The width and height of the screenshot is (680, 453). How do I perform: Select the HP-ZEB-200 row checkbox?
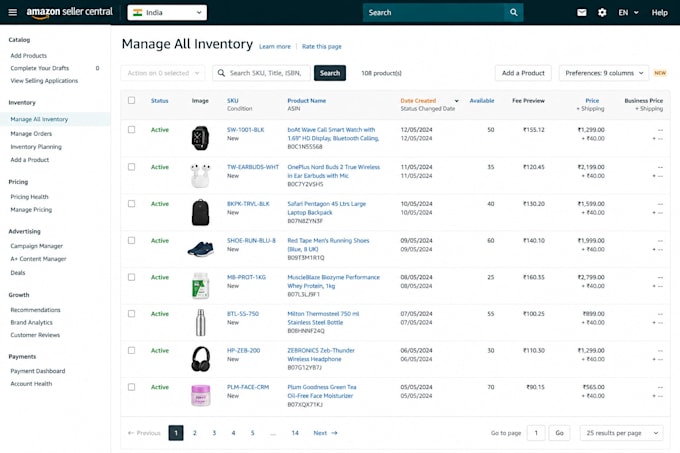(x=131, y=350)
